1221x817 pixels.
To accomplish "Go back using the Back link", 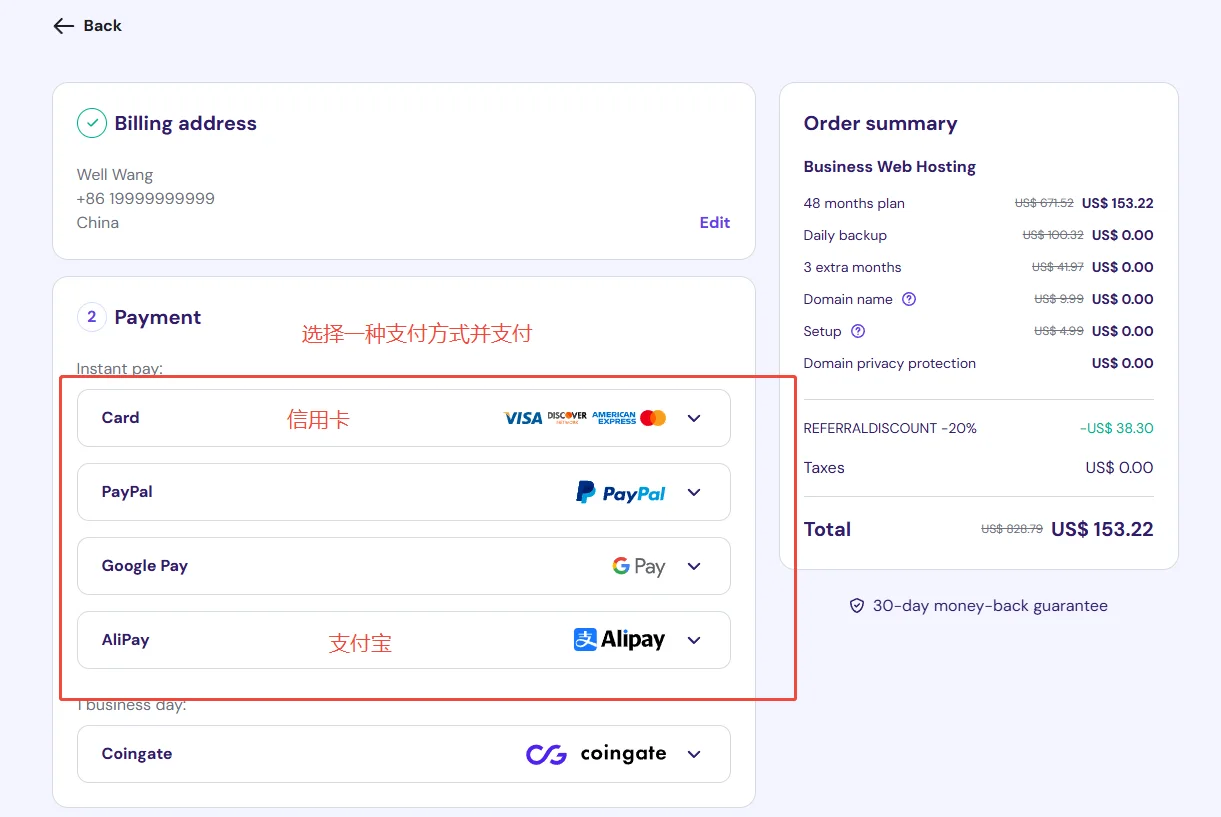I will [88, 26].
